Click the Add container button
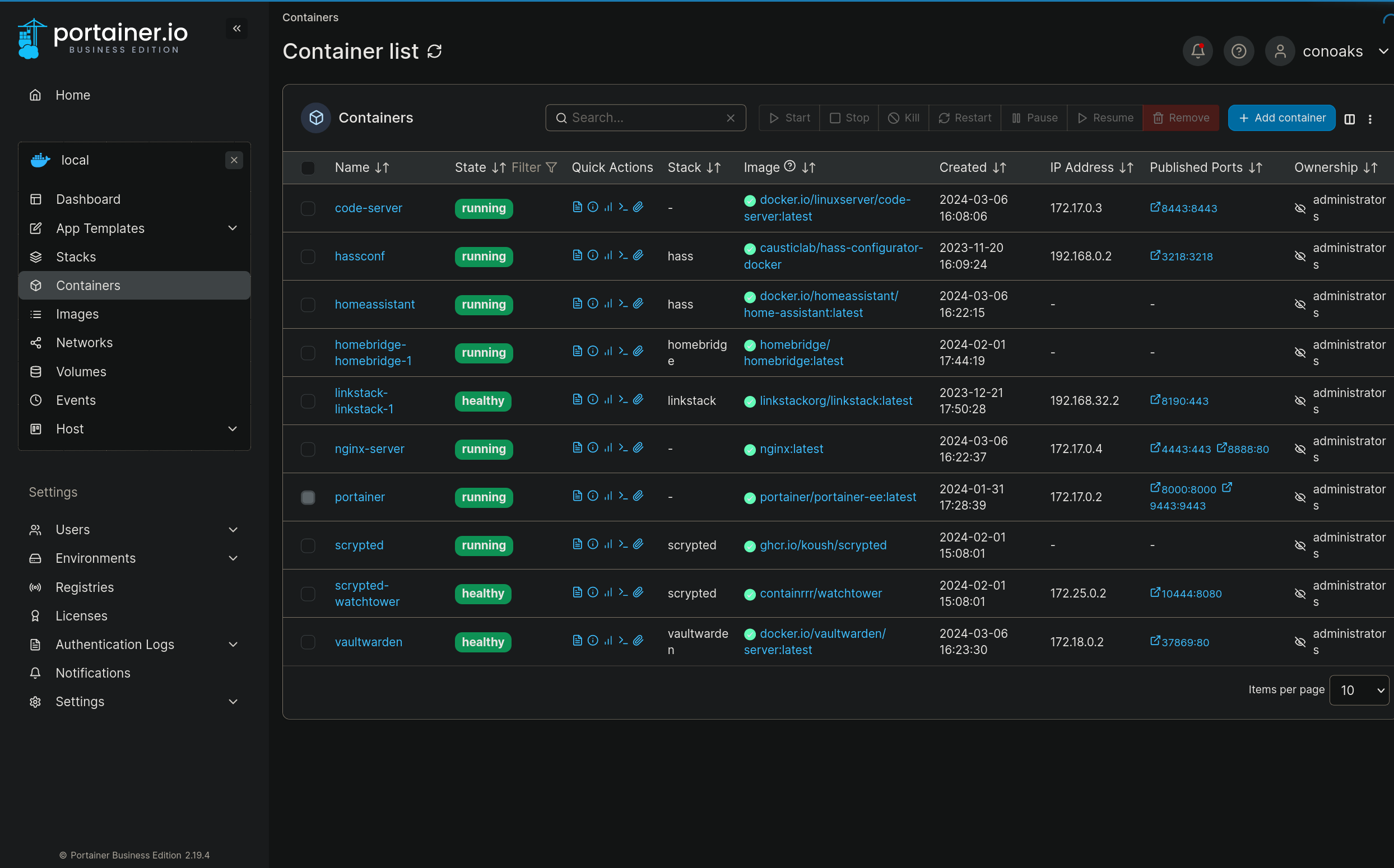The image size is (1394, 868). [1281, 118]
